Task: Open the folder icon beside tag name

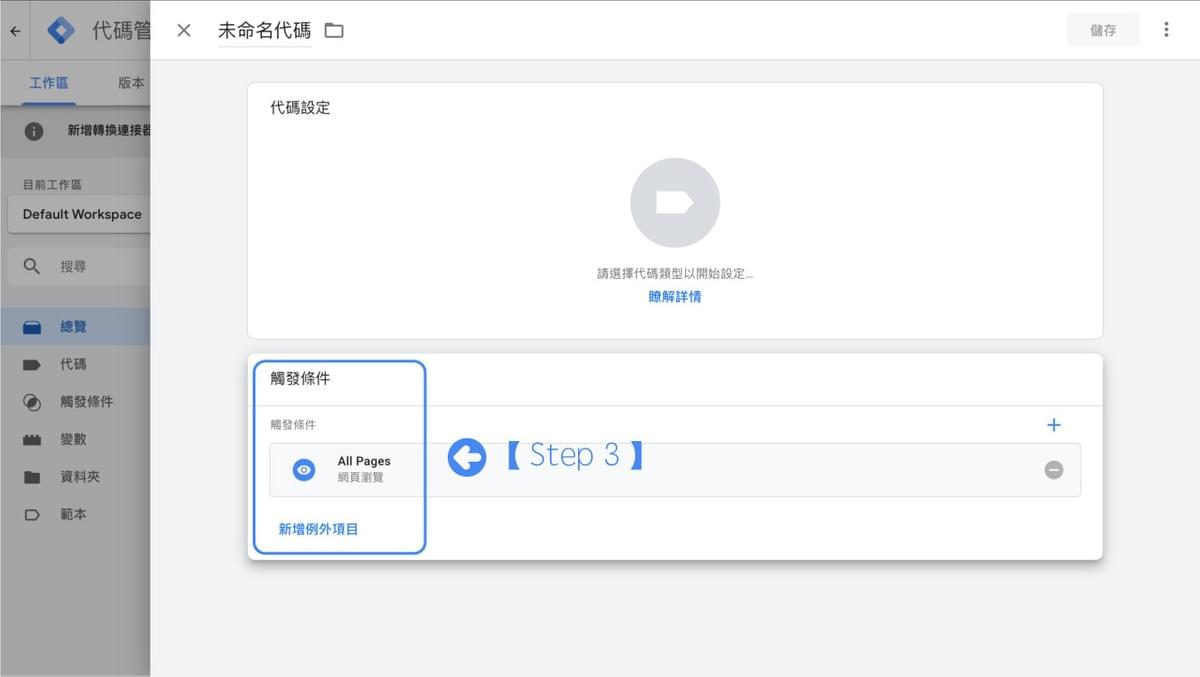Action: (x=334, y=31)
